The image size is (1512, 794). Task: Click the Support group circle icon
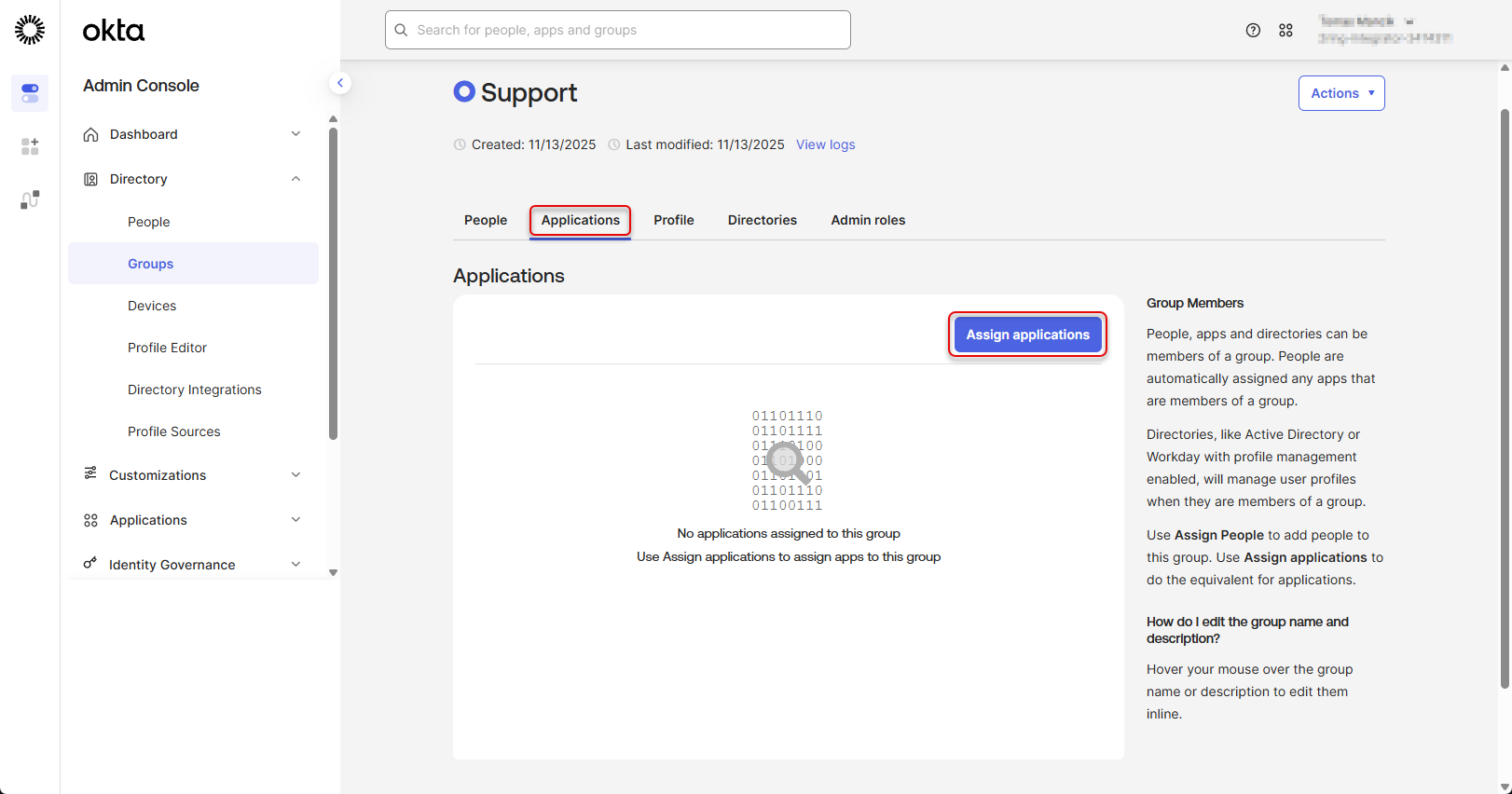[x=464, y=91]
